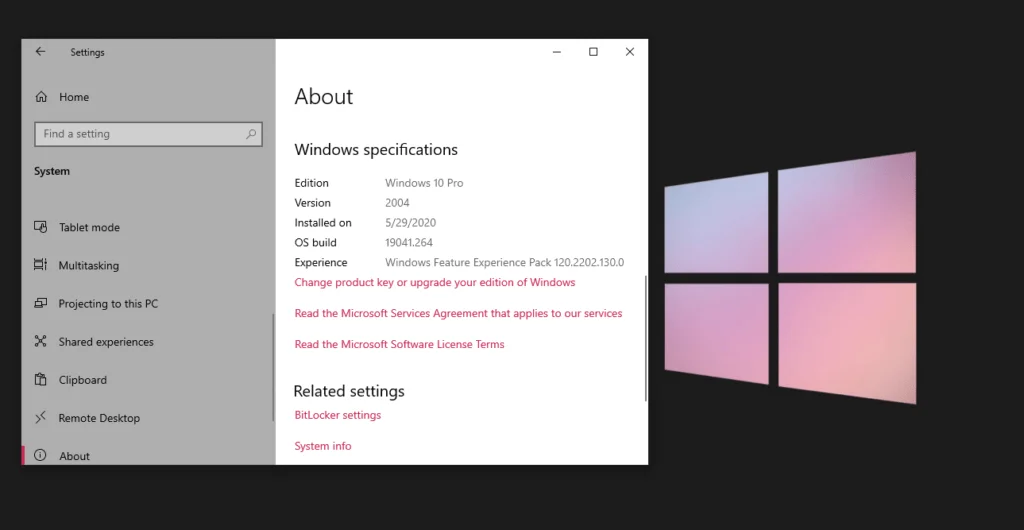Select OS build '19041.264' text
Image resolution: width=1024 pixels, height=530 pixels.
(x=409, y=243)
